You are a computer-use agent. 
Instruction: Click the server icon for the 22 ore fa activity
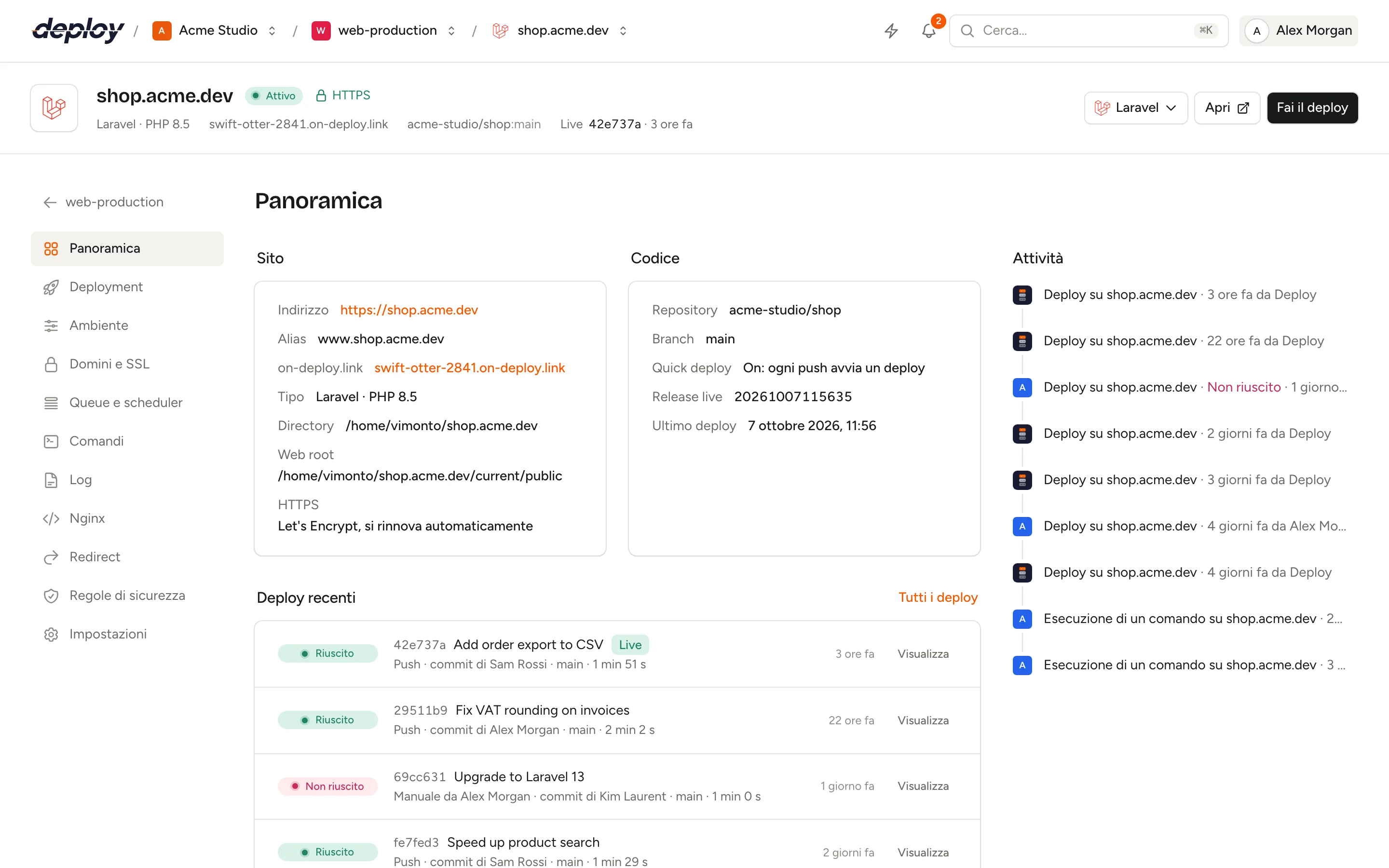(1022, 341)
